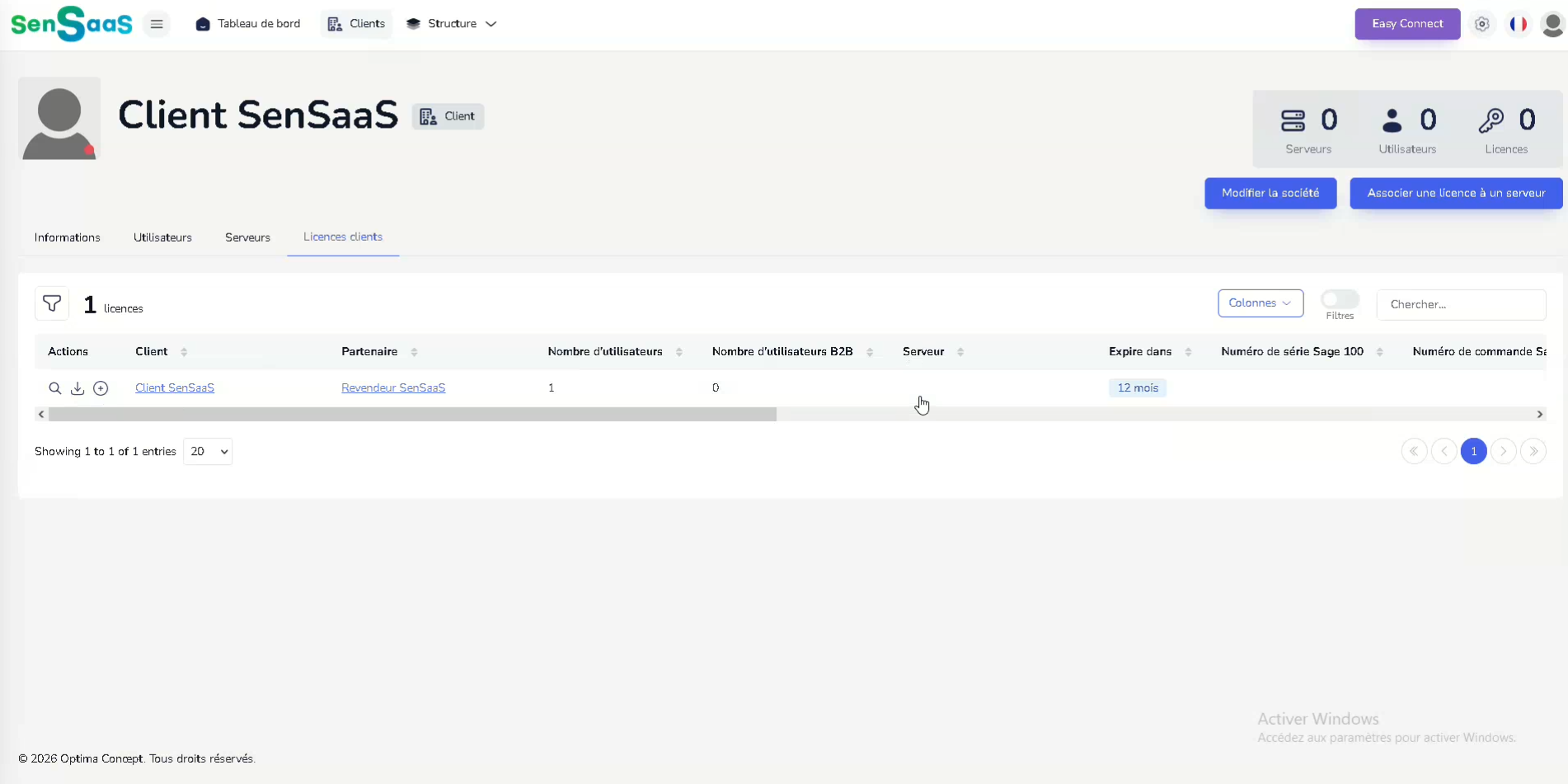
Task: Expand the Structure menu
Action: click(x=451, y=24)
